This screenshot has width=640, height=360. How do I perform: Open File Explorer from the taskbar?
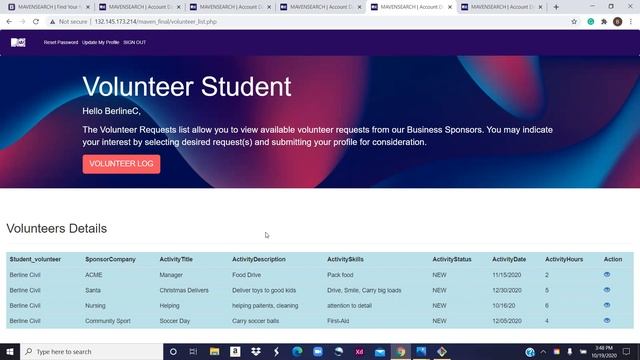[214, 351]
